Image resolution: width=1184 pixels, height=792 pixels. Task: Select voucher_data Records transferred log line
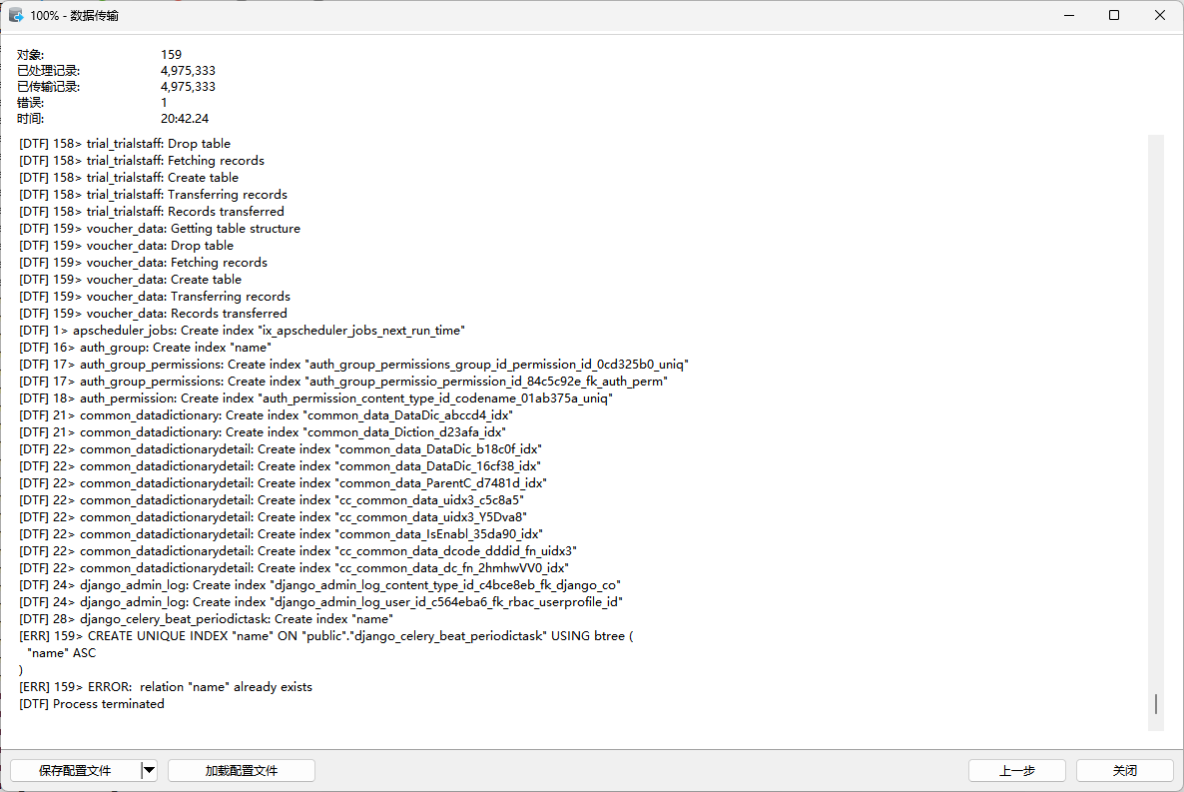152,312
